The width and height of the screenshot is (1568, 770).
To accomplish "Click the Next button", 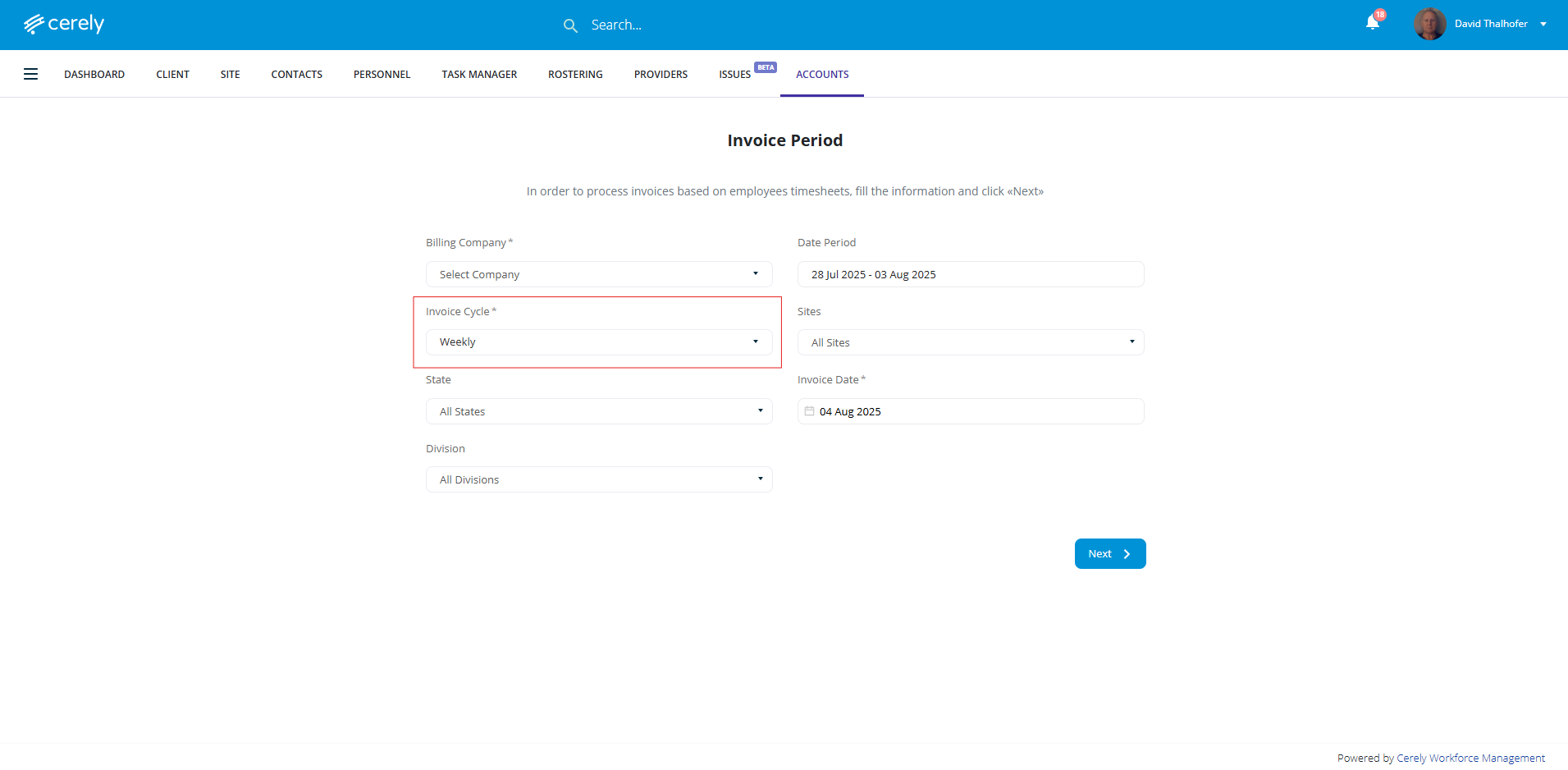I will pyautogui.click(x=1109, y=554).
